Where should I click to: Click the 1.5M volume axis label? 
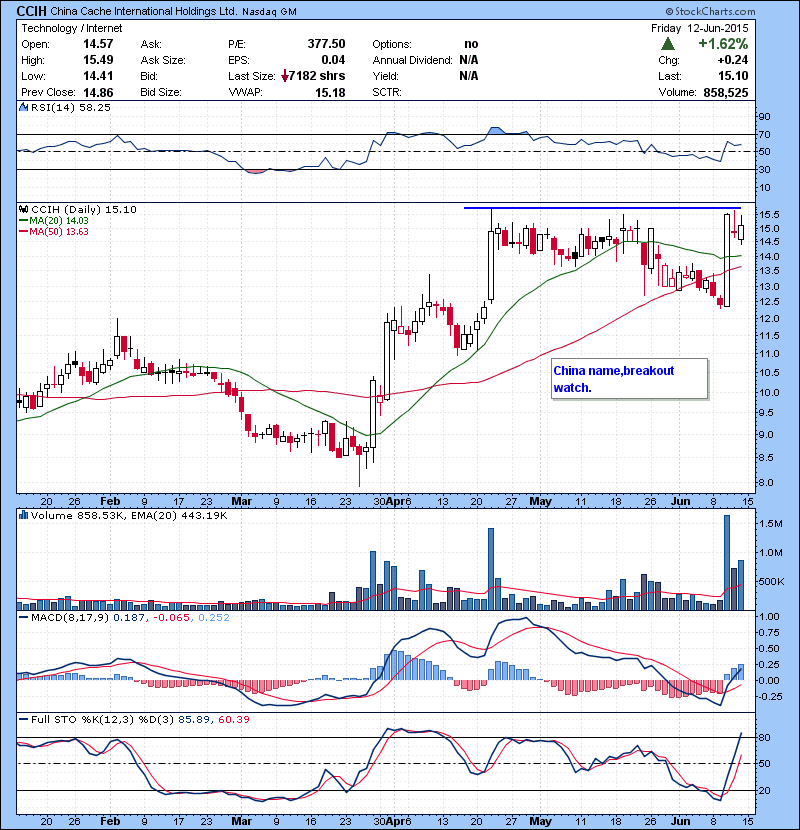[770, 524]
